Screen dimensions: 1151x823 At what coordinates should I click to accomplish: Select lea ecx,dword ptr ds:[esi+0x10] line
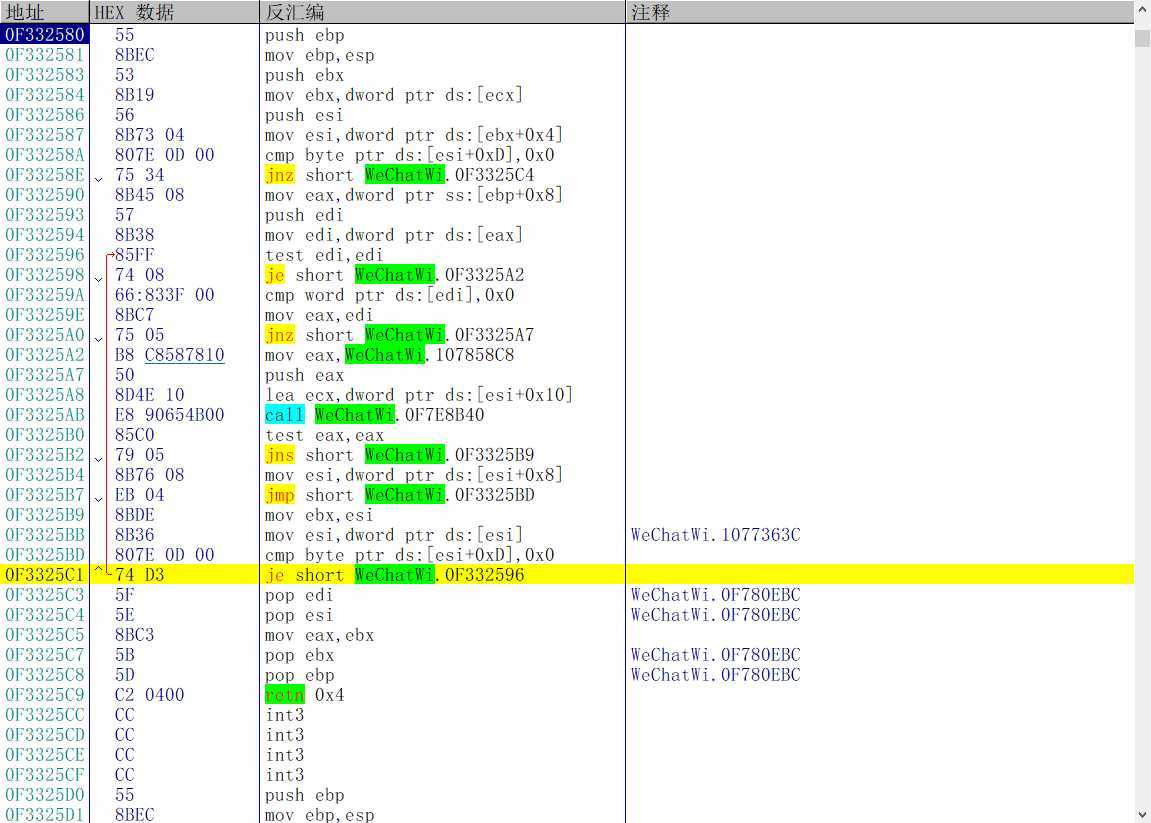419,395
